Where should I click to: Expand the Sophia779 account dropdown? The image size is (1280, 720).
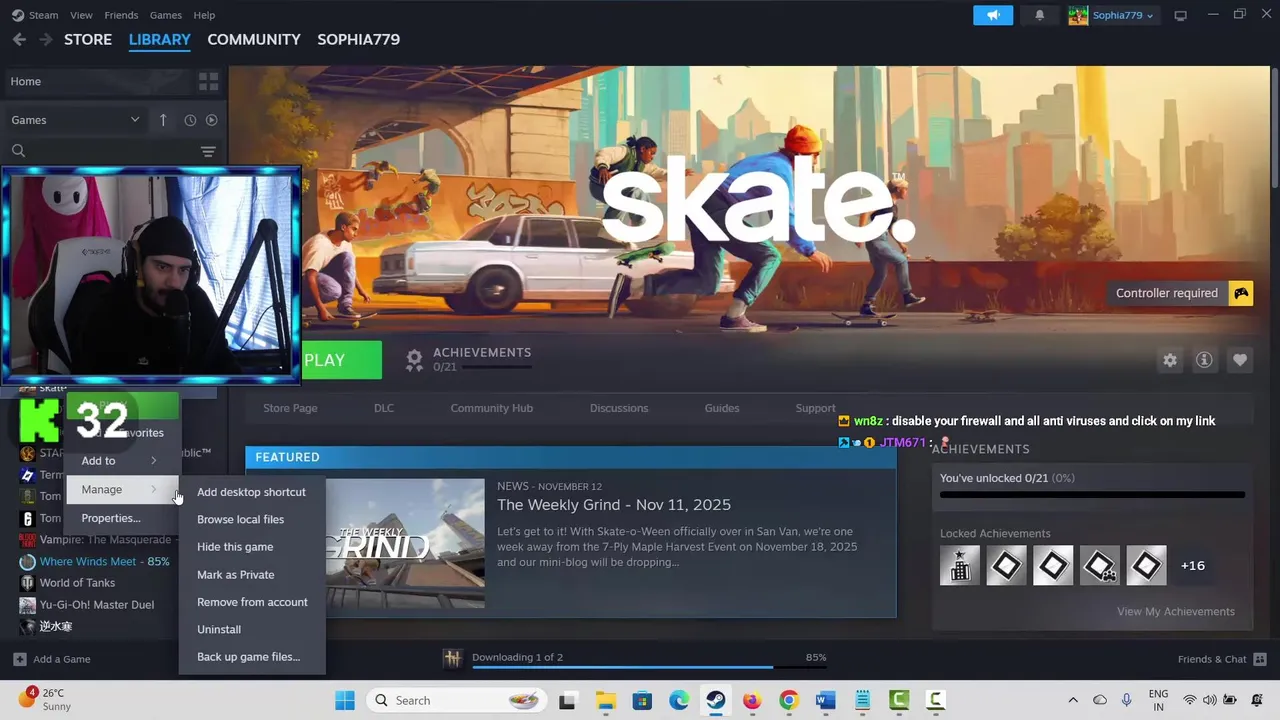click(x=1111, y=15)
